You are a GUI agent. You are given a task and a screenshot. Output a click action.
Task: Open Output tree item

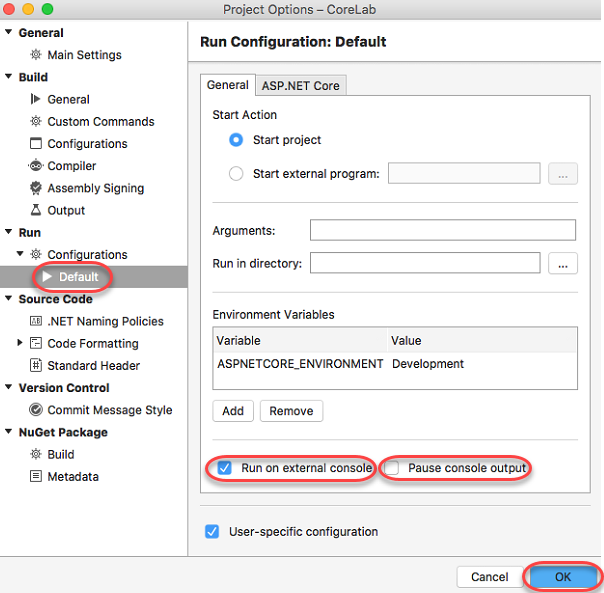click(x=66, y=210)
